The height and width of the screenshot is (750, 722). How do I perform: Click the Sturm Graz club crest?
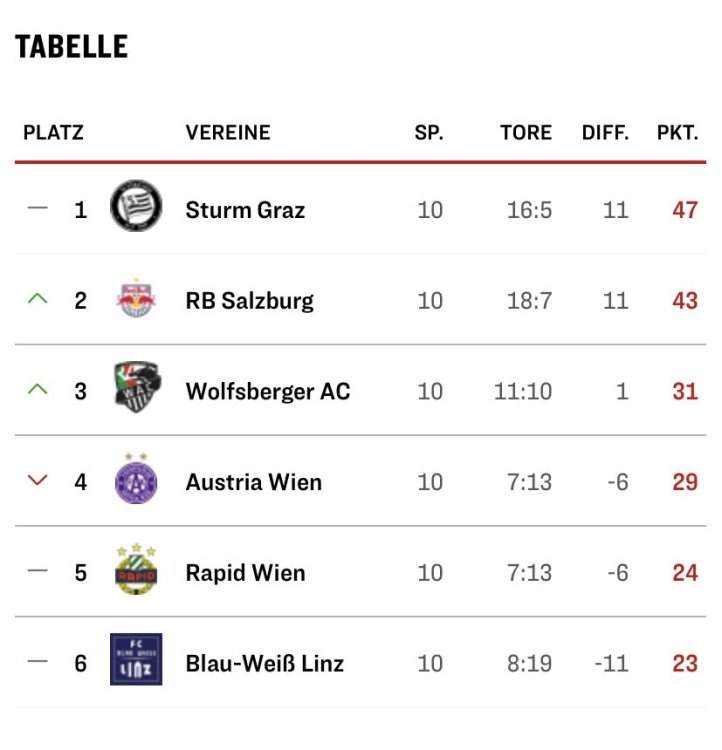[x=136, y=206]
